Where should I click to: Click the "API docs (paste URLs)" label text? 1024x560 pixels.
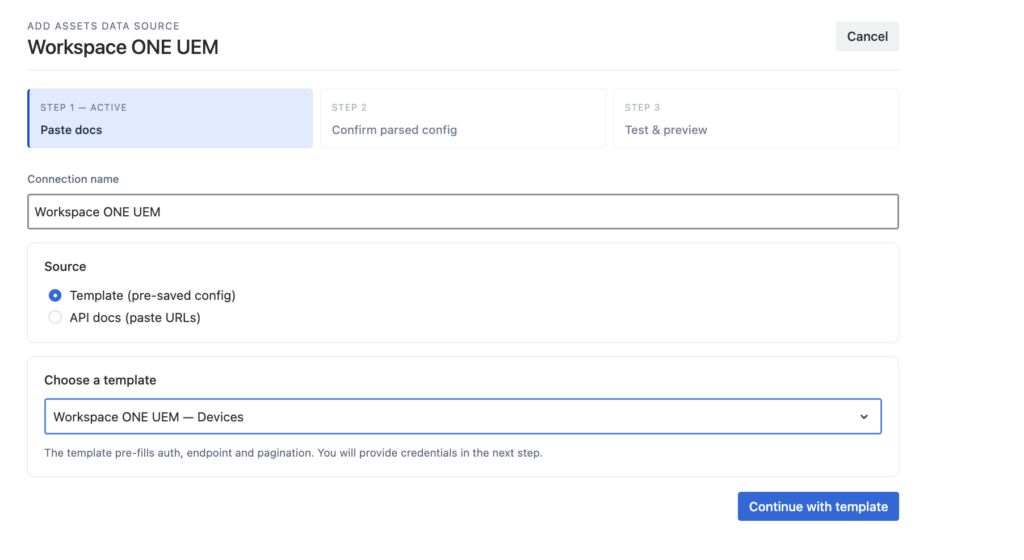coord(135,318)
